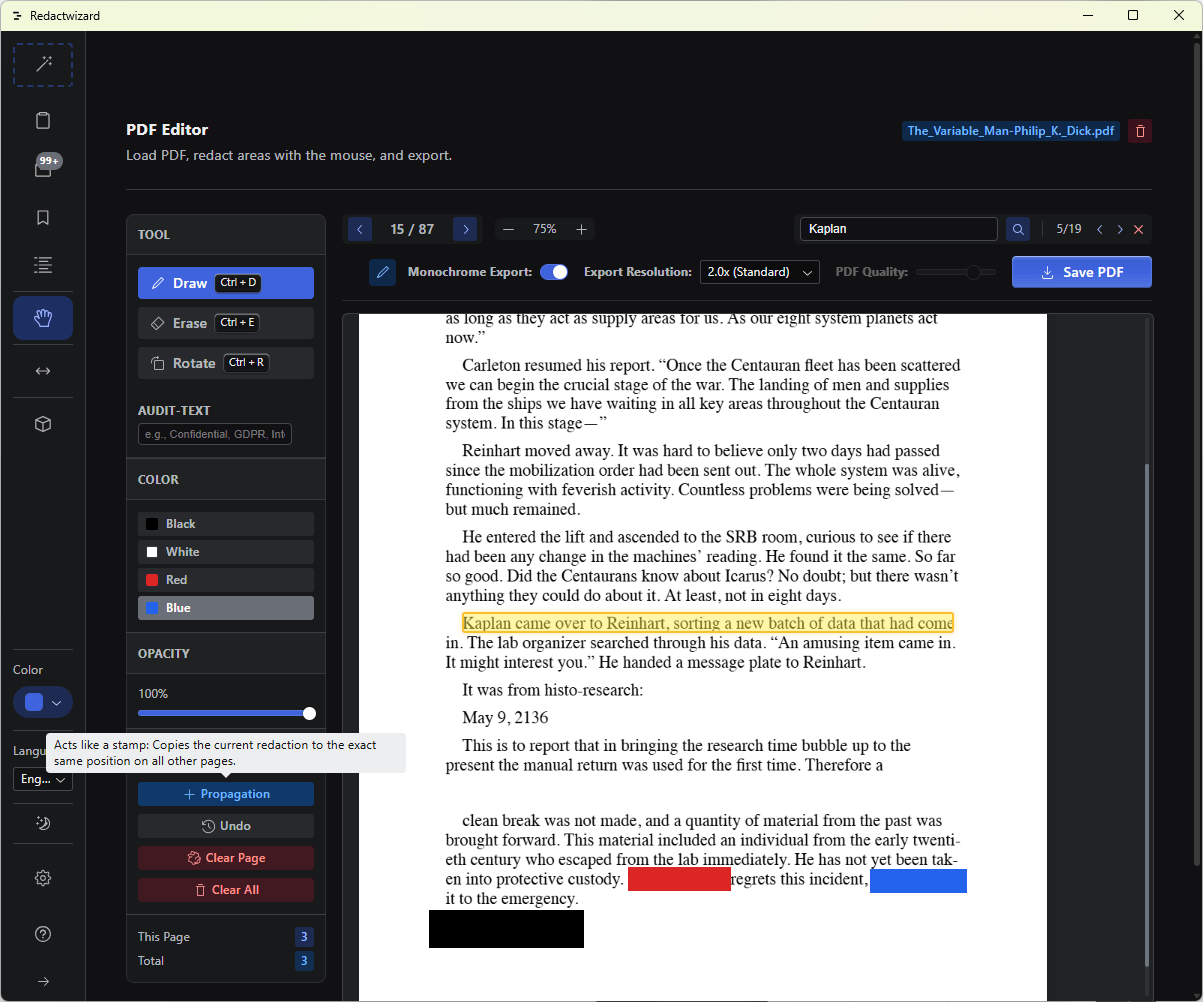The width and height of the screenshot is (1203, 1002).
Task: Click the Save PDF button
Action: point(1082,272)
